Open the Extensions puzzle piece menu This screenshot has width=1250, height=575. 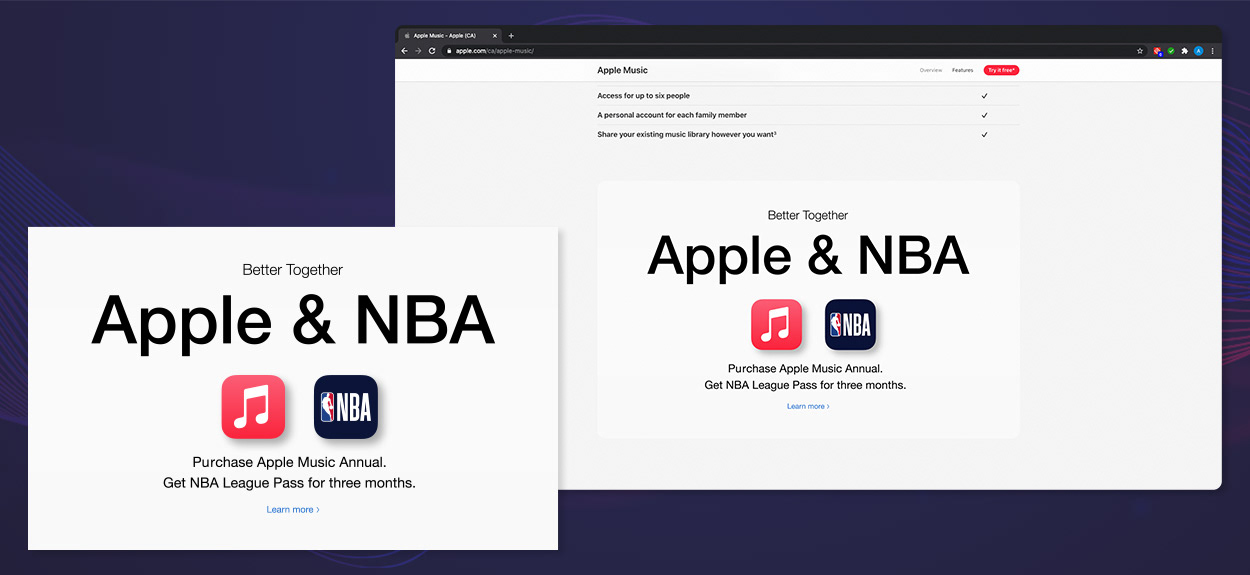tap(1185, 51)
